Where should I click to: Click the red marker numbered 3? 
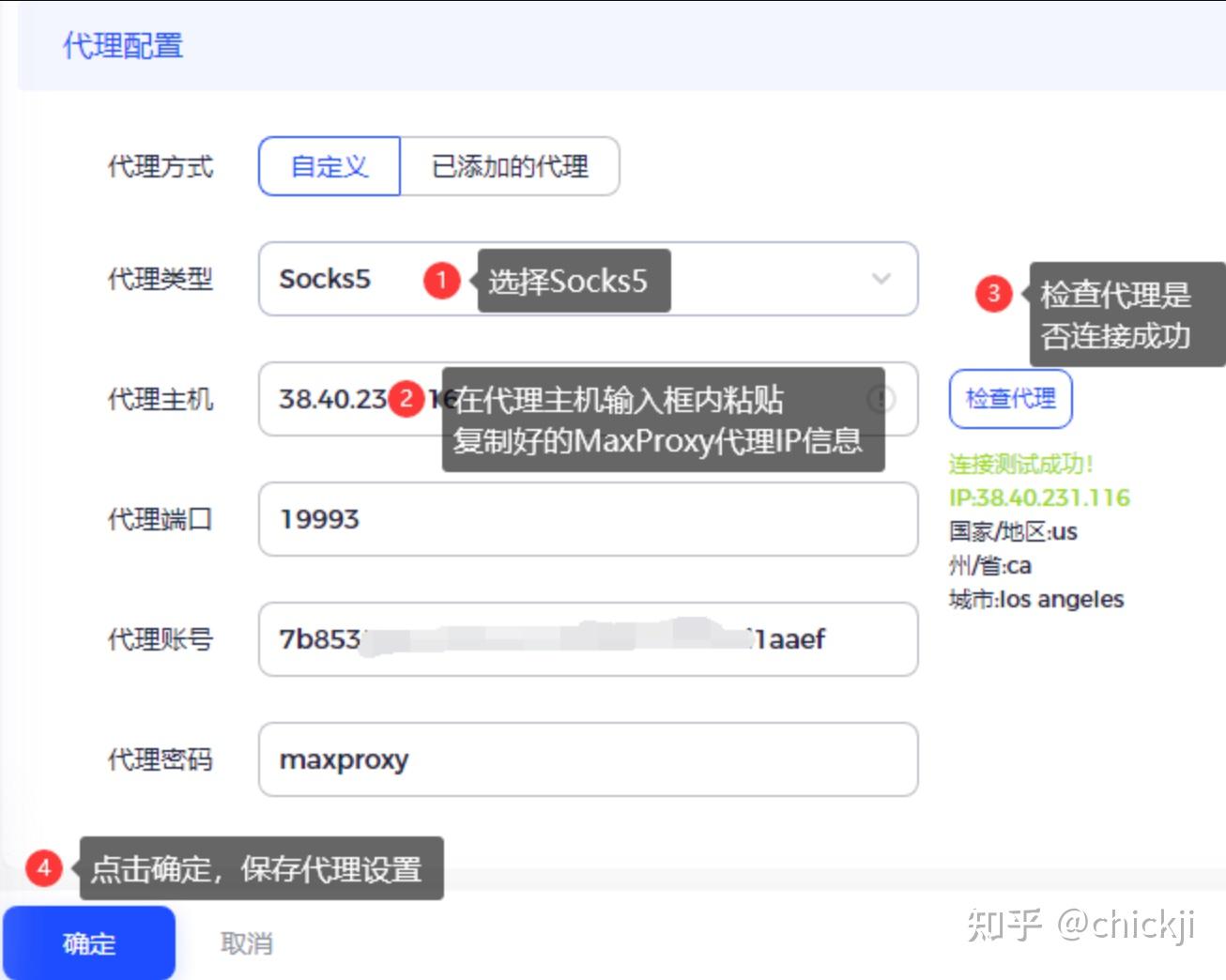(x=992, y=294)
